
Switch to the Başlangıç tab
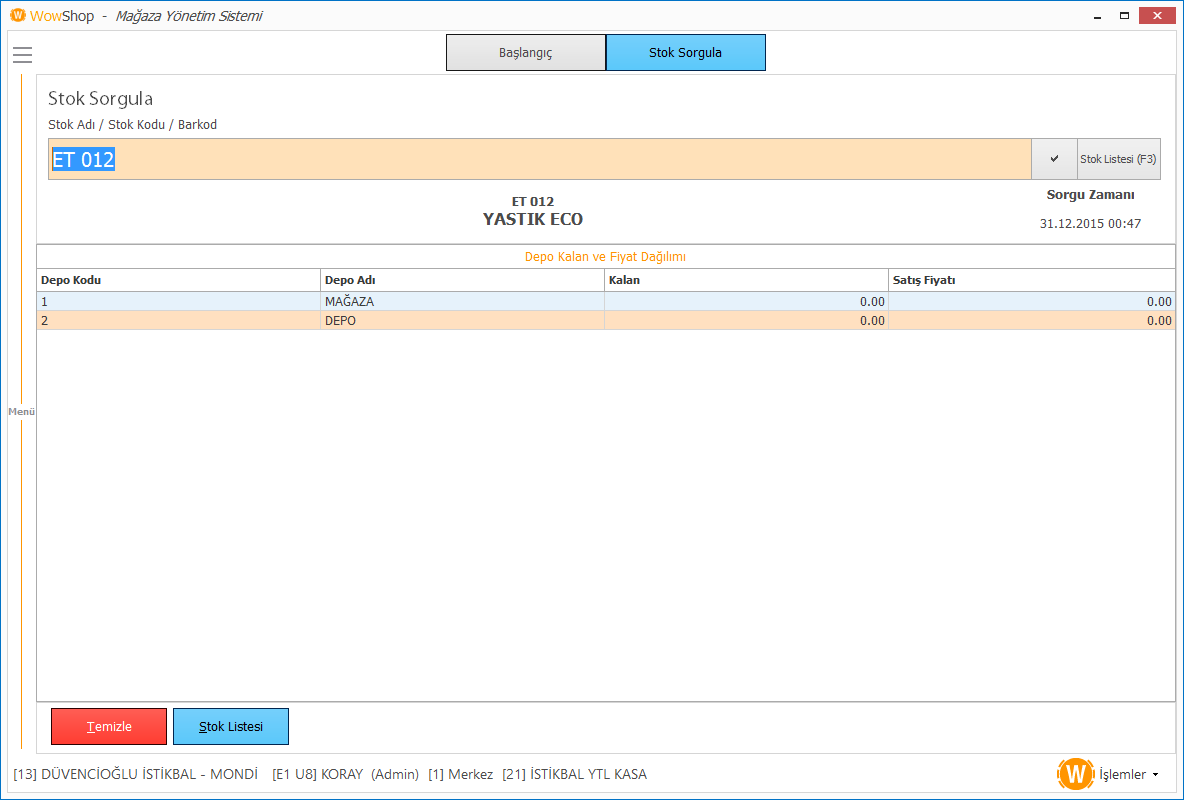[525, 53]
